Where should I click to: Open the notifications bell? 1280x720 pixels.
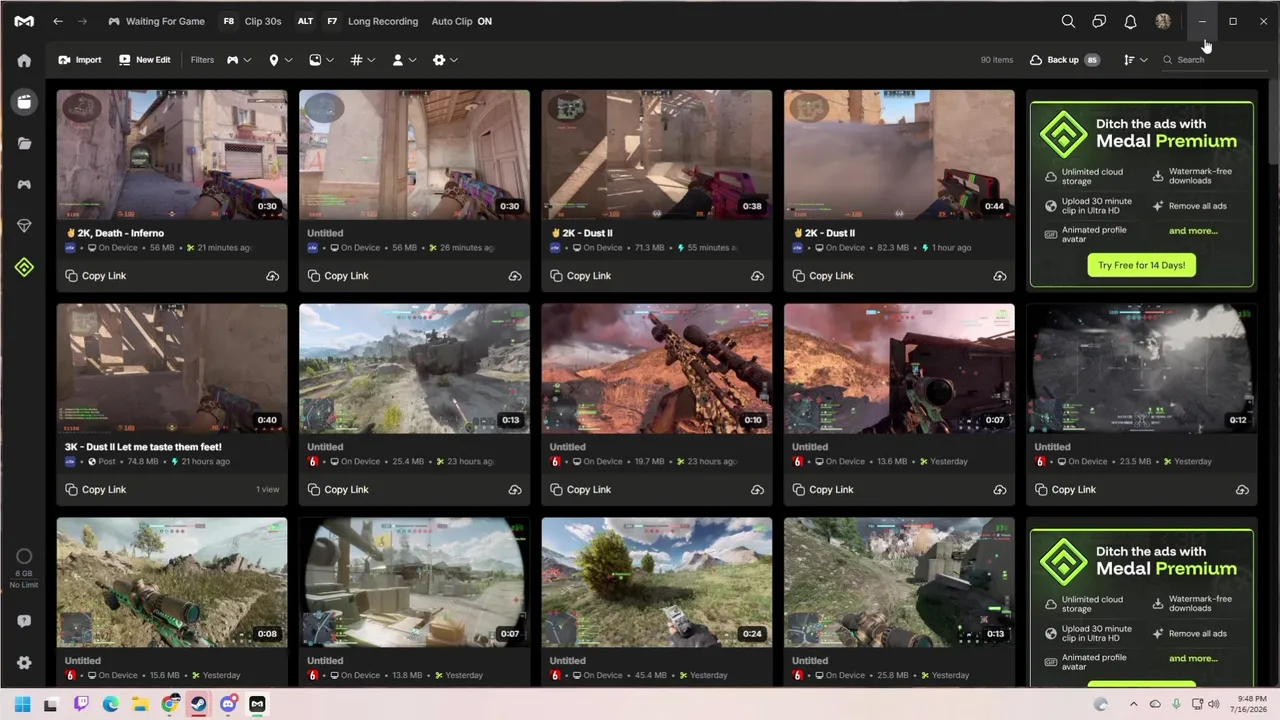coord(1130,21)
